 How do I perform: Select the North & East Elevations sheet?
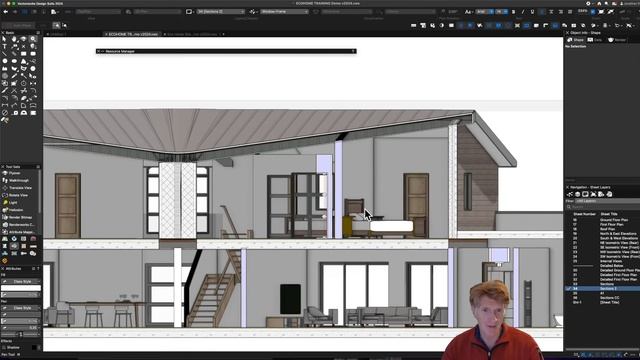pyautogui.click(x=602, y=233)
